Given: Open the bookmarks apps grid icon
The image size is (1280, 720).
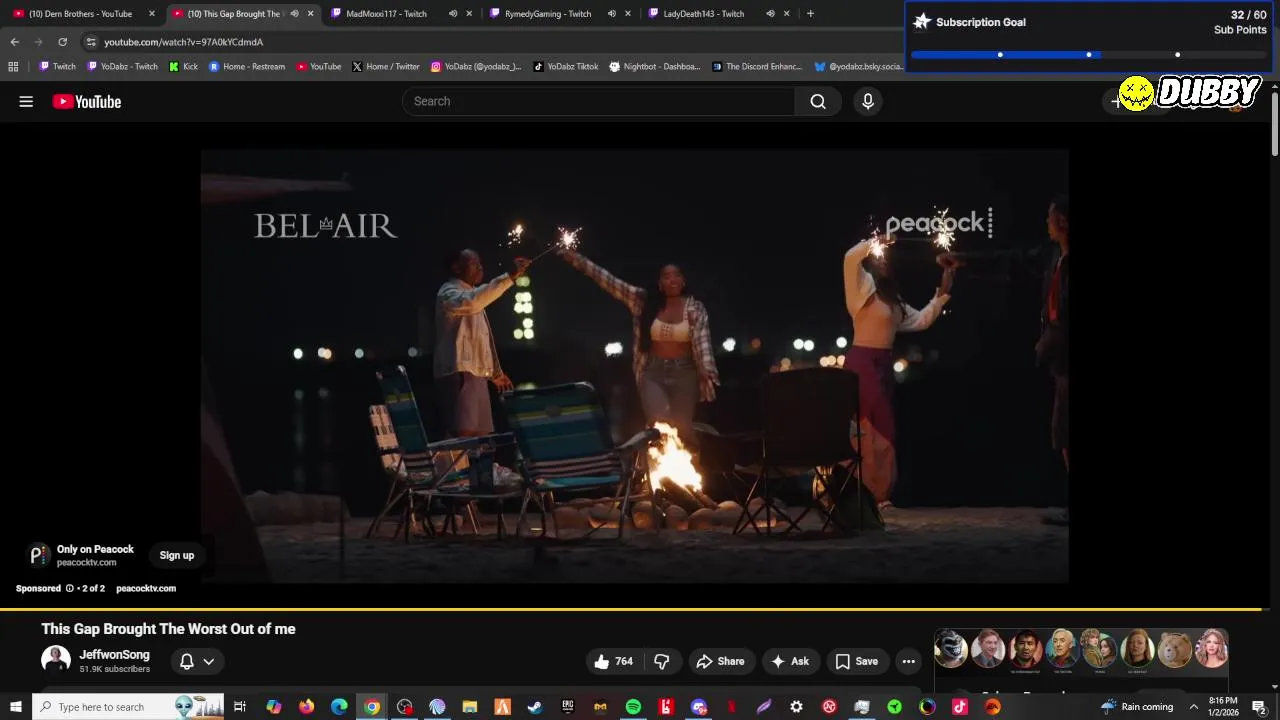Looking at the screenshot, I should point(13,67).
